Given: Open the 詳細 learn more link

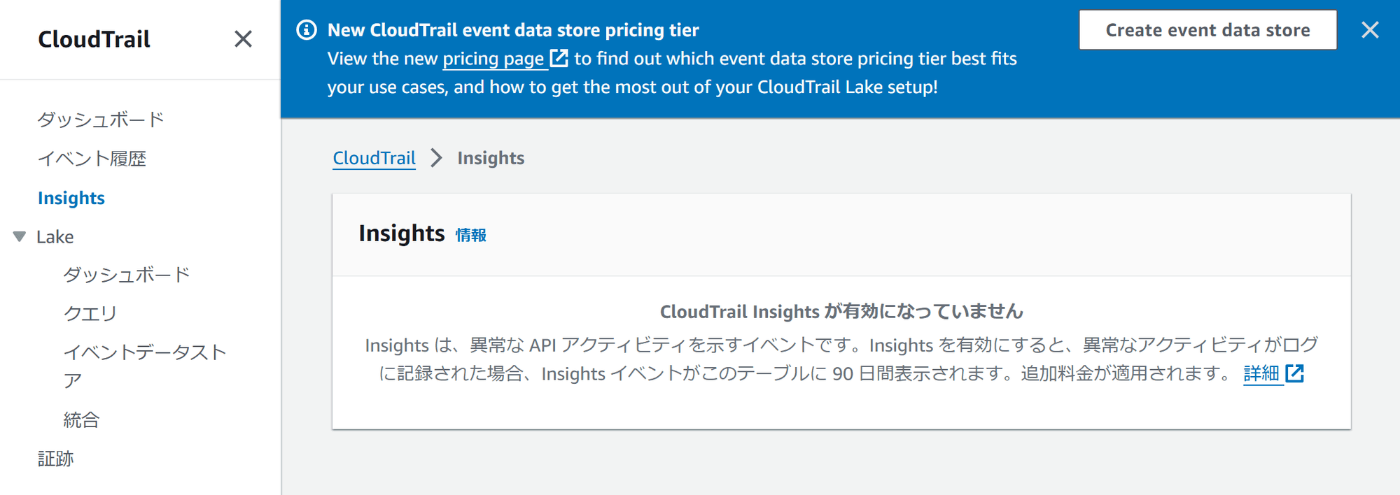Looking at the screenshot, I should point(1262,374).
